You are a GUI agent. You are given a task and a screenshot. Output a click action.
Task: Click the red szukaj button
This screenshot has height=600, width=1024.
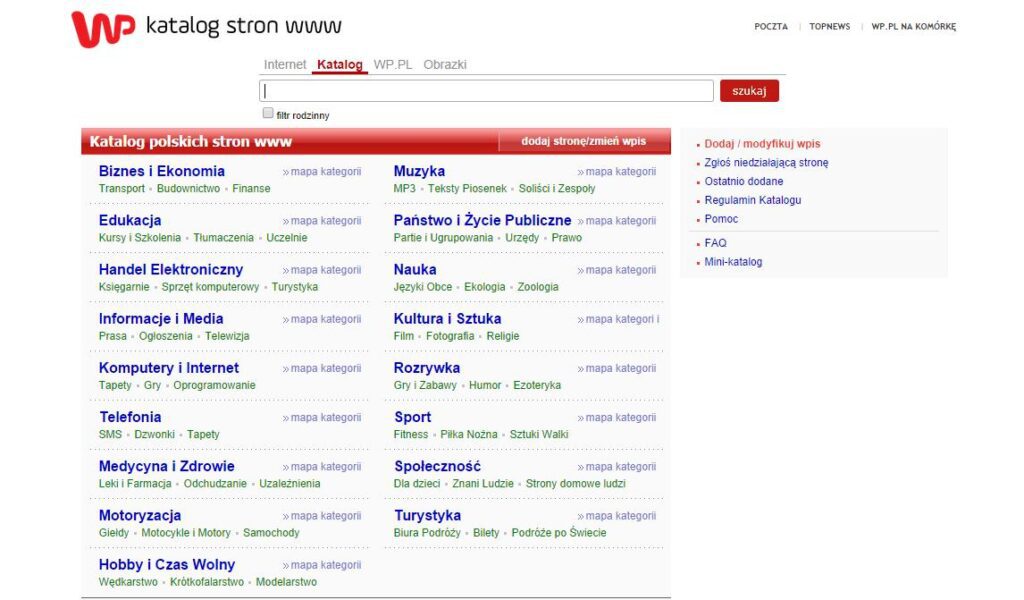(x=749, y=91)
